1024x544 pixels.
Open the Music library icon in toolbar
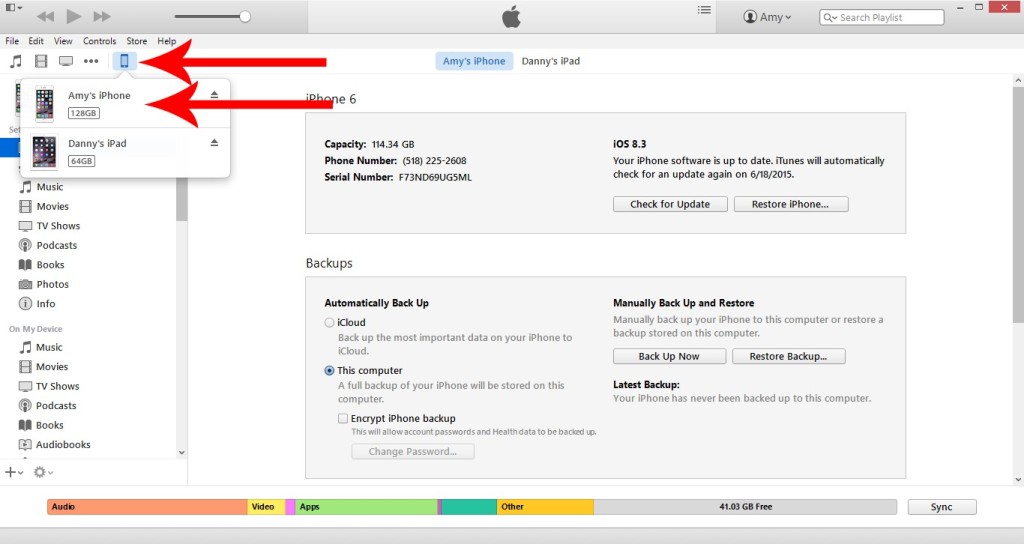[16, 61]
